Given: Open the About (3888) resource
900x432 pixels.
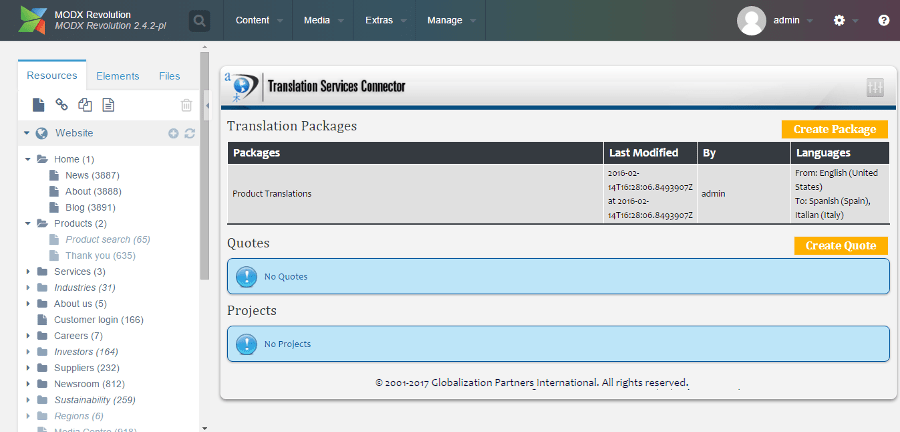Looking at the screenshot, I should 93,191.
